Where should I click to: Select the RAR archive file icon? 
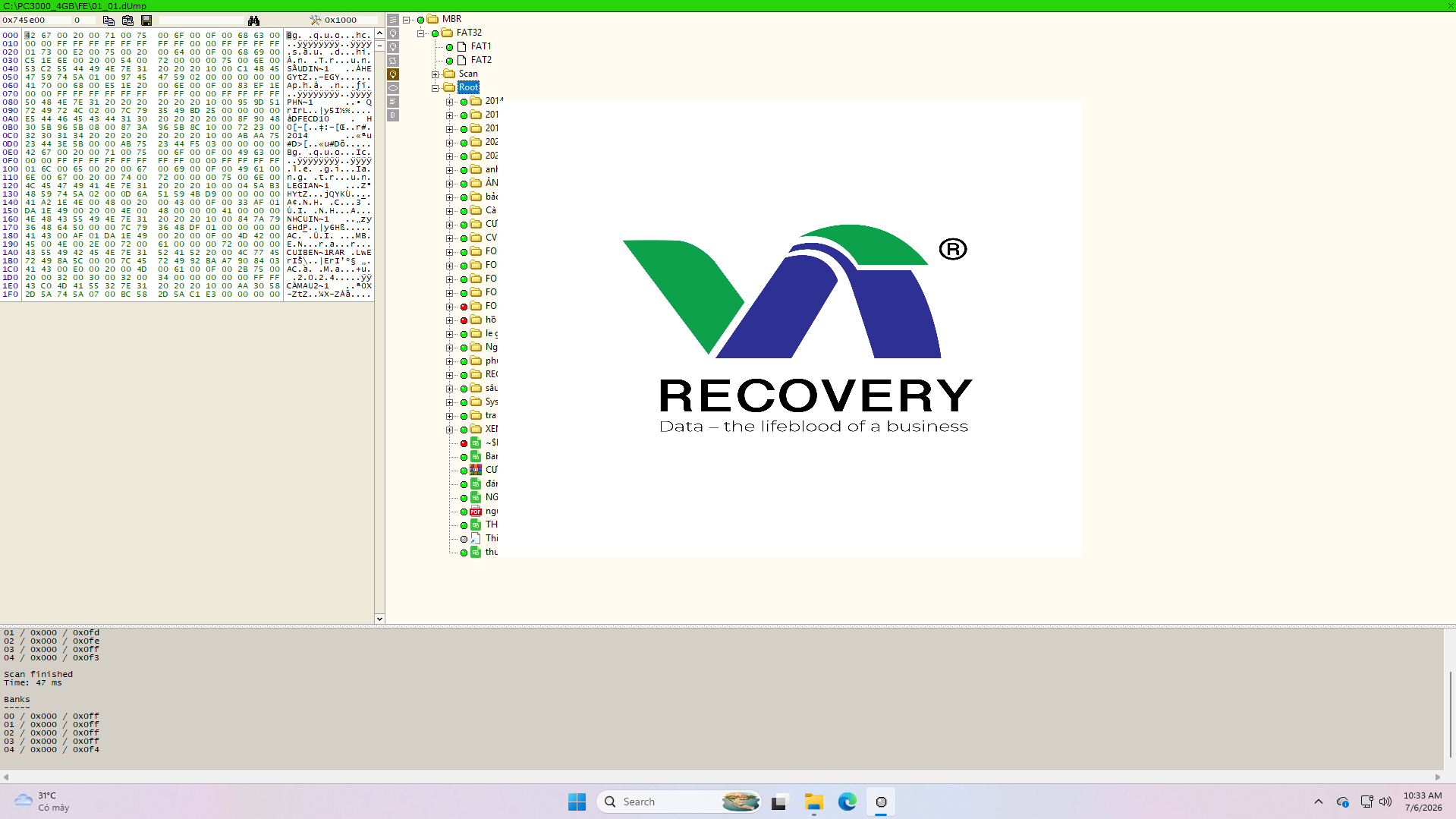pyautogui.click(x=476, y=470)
